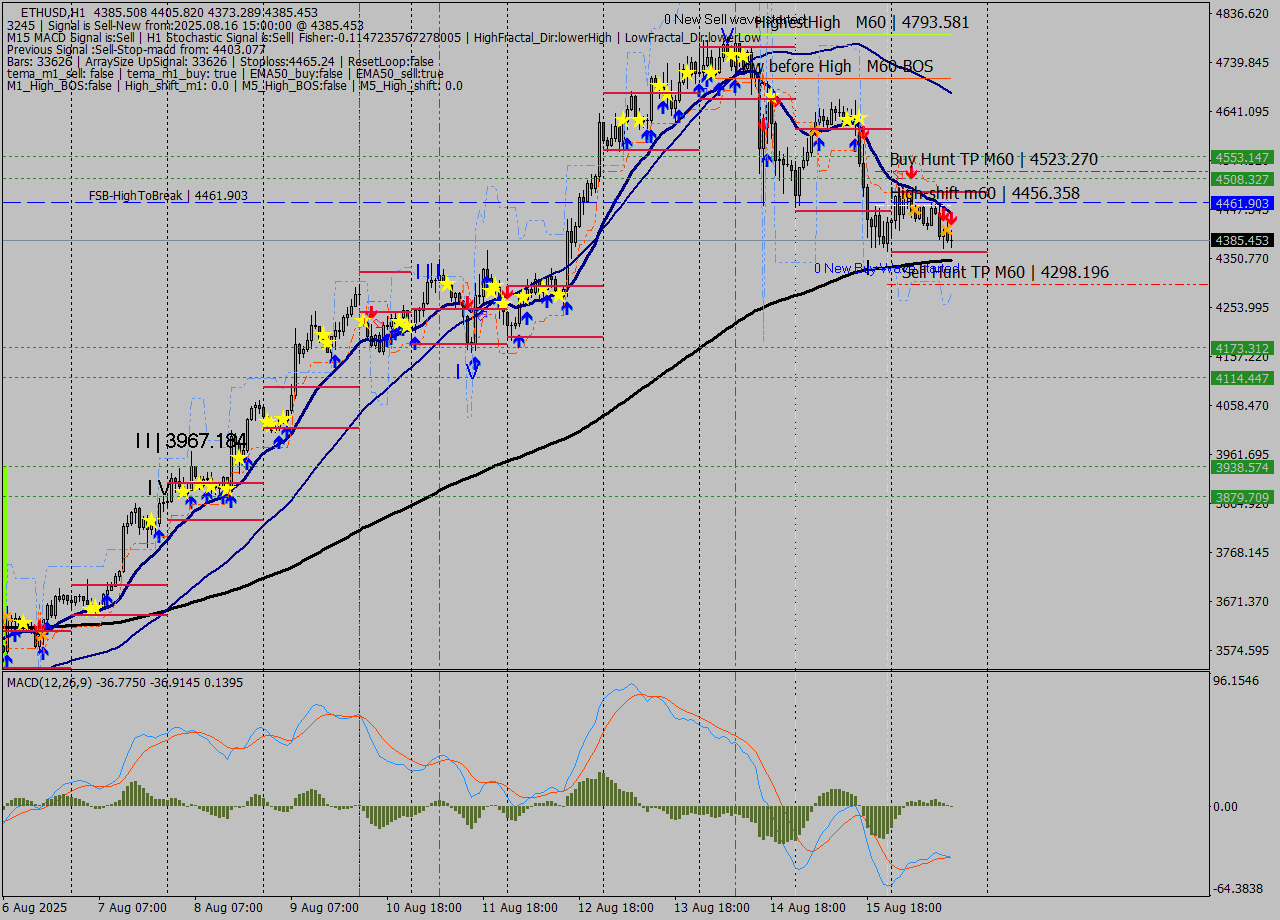Screen dimensions: 1280x920
Task: Click the Low before High M60-BOS label
Action: point(840,67)
